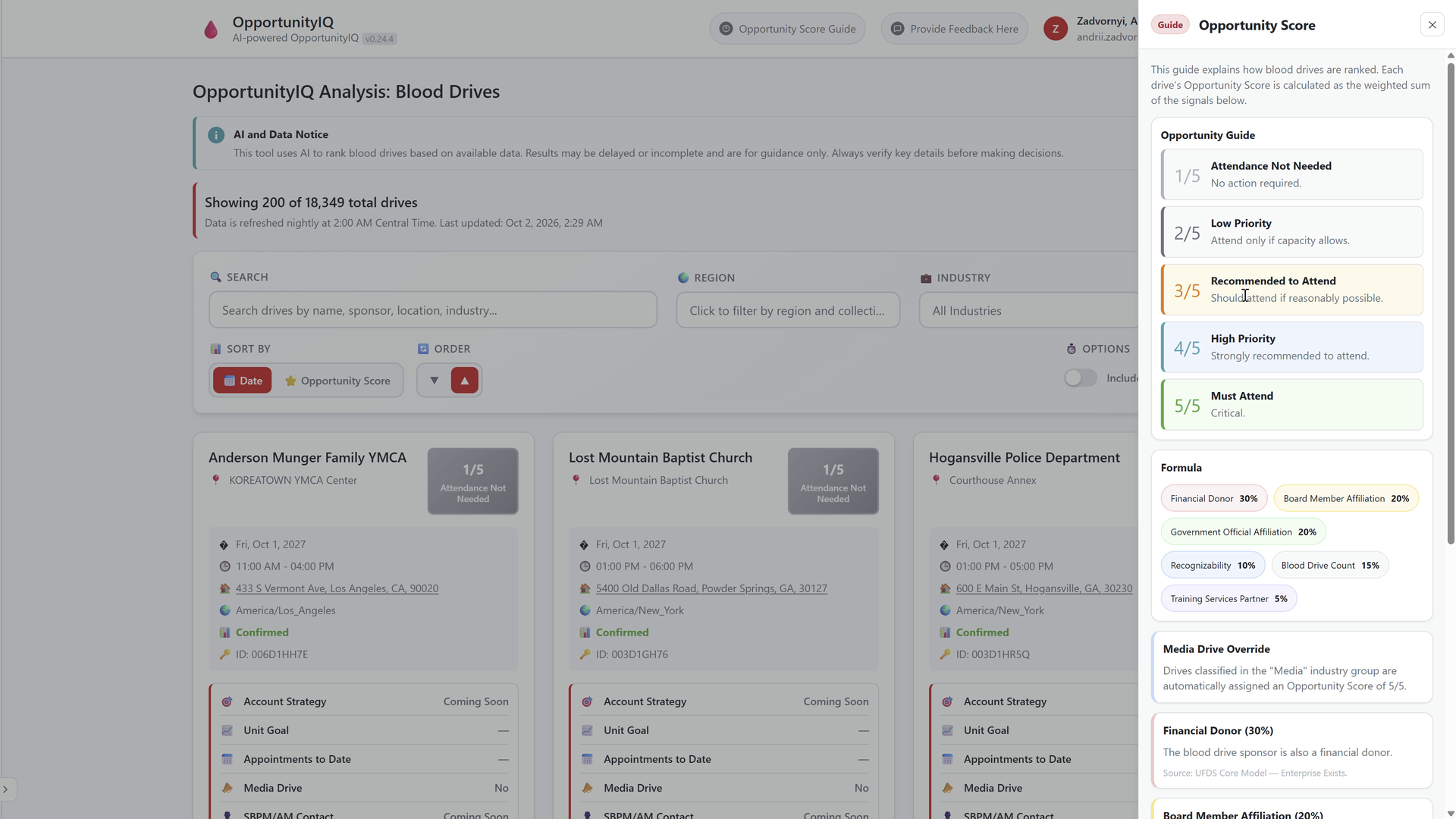This screenshot has height=819, width=1456.
Task: Click the guide panel scroll-down arrow
Action: click(x=1451, y=814)
